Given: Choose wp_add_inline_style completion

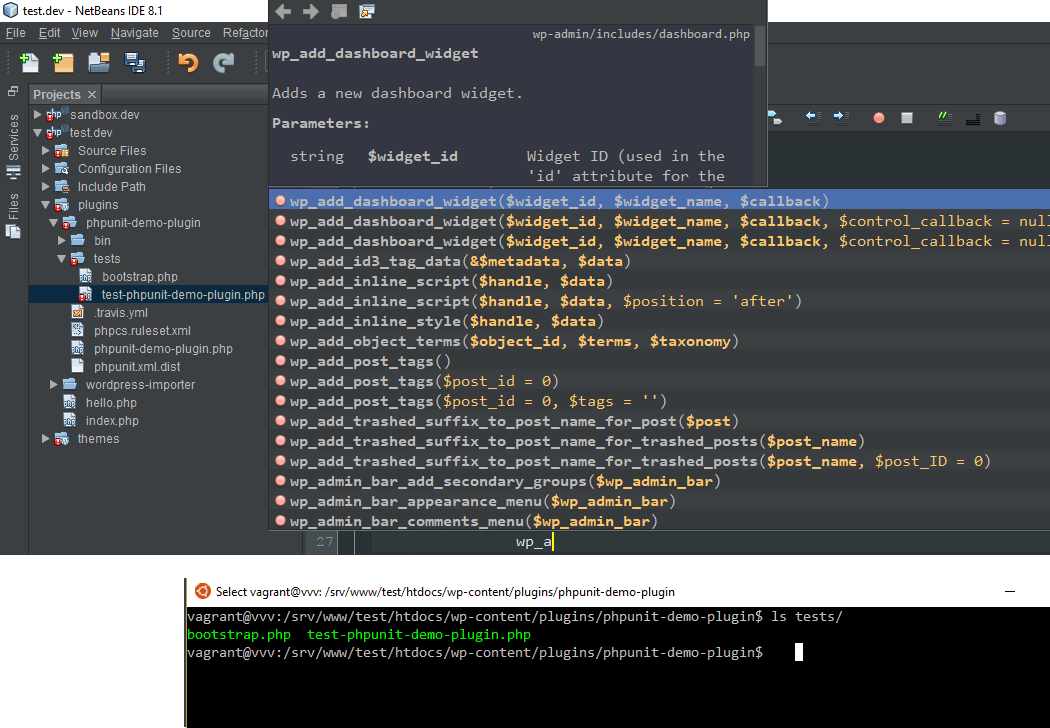Looking at the screenshot, I should (659, 321).
